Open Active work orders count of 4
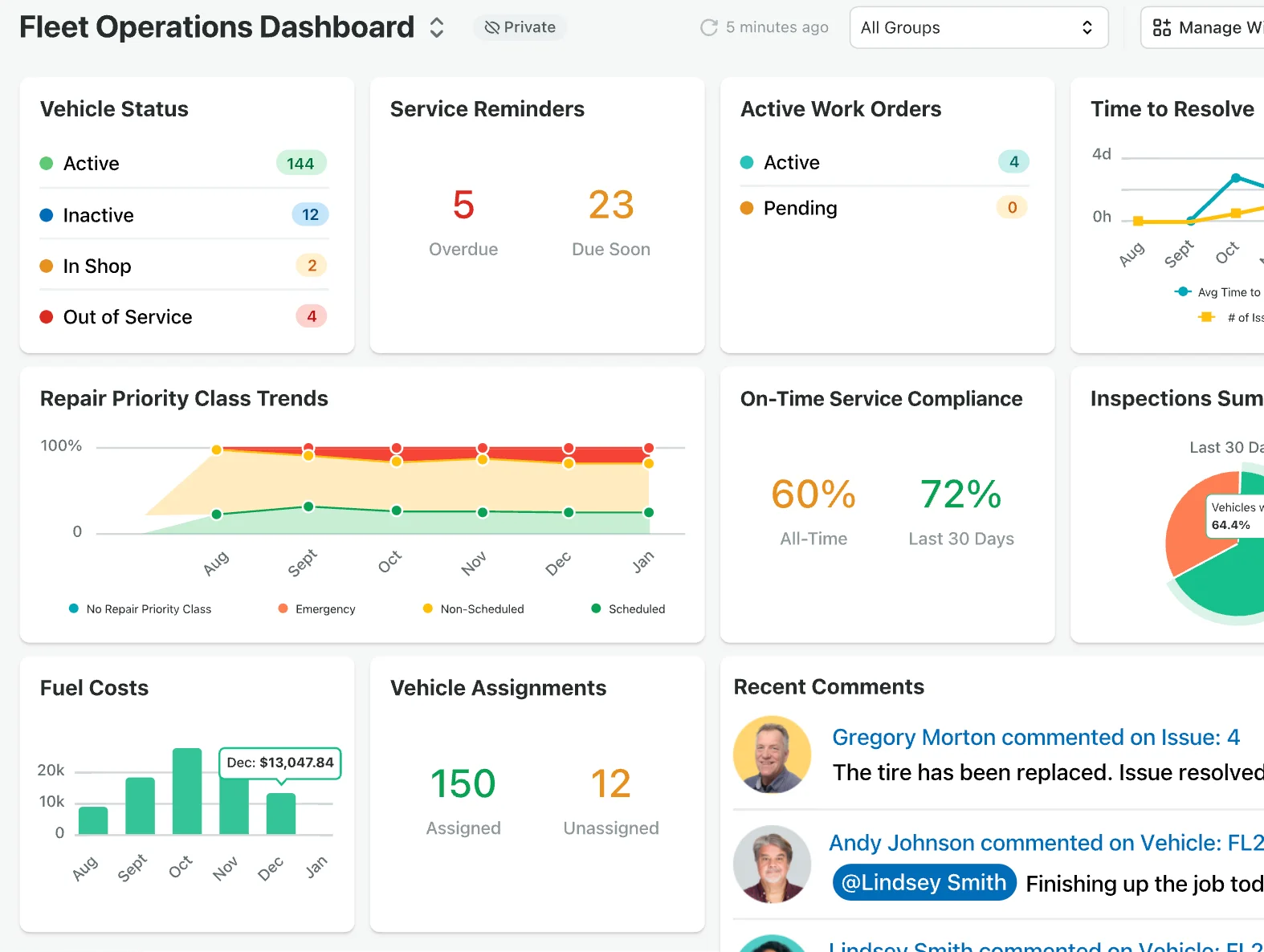 pos(1014,161)
